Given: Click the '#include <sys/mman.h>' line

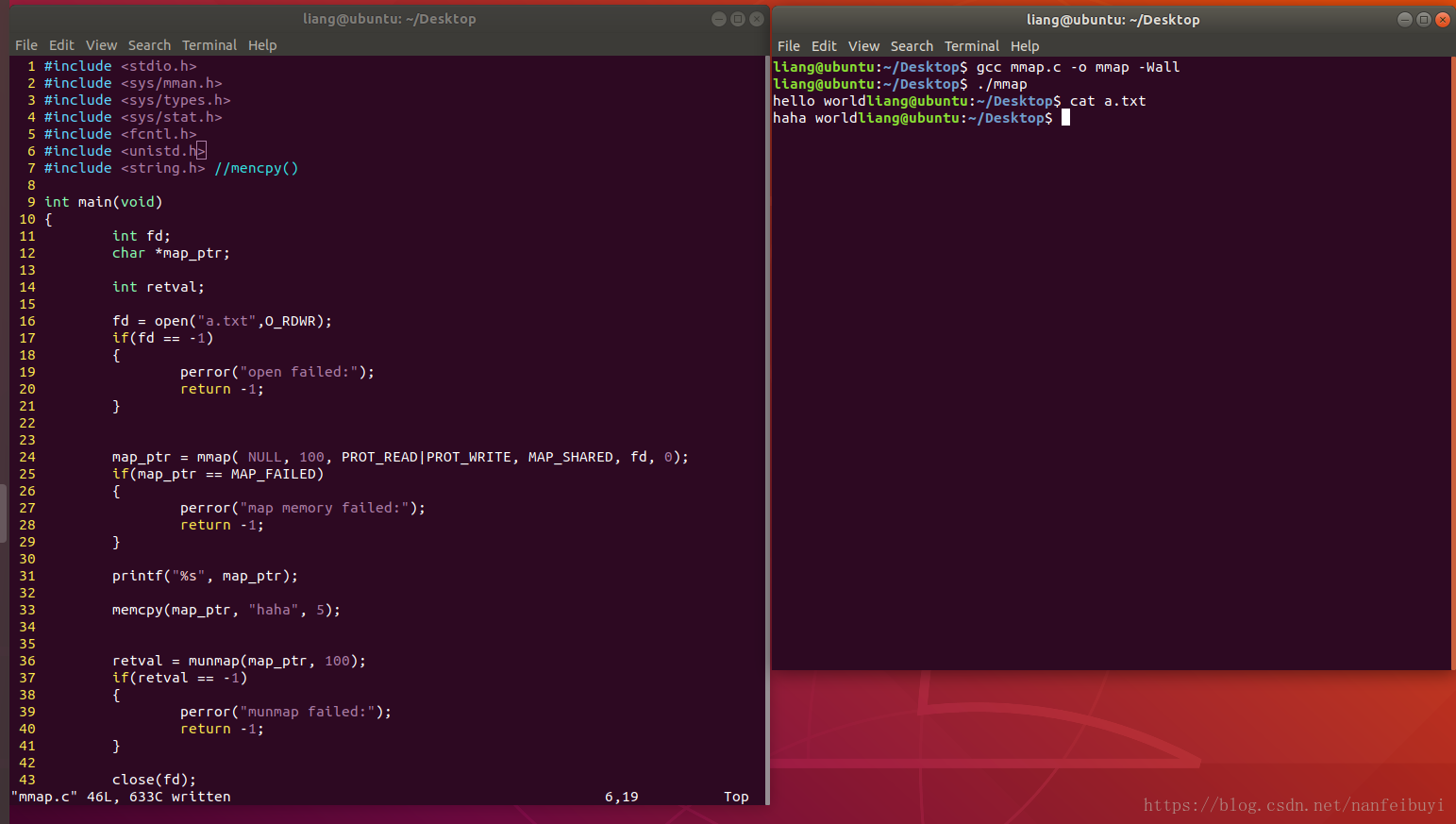Looking at the screenshot, I should coord(133,83).
